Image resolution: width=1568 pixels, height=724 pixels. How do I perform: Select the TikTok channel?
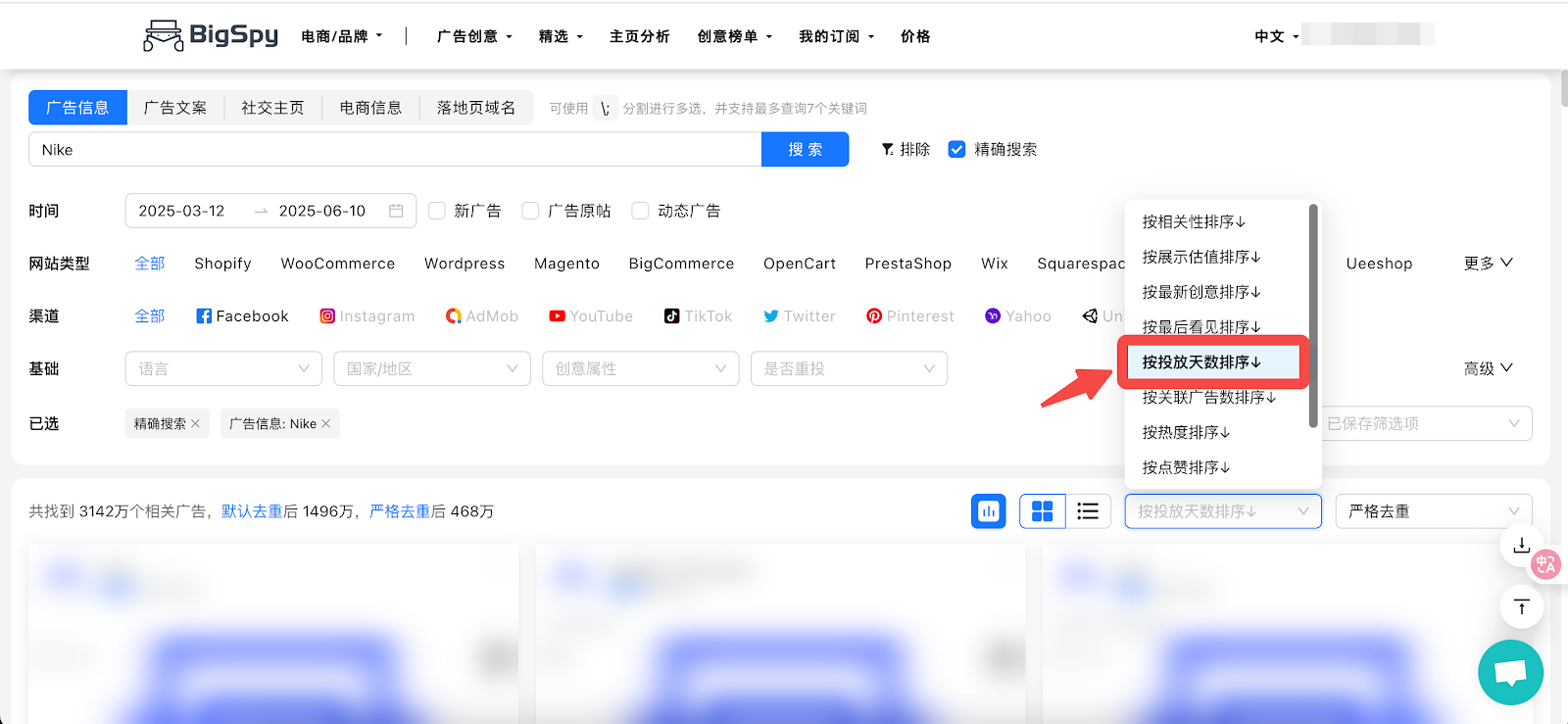tap(698, 315)
